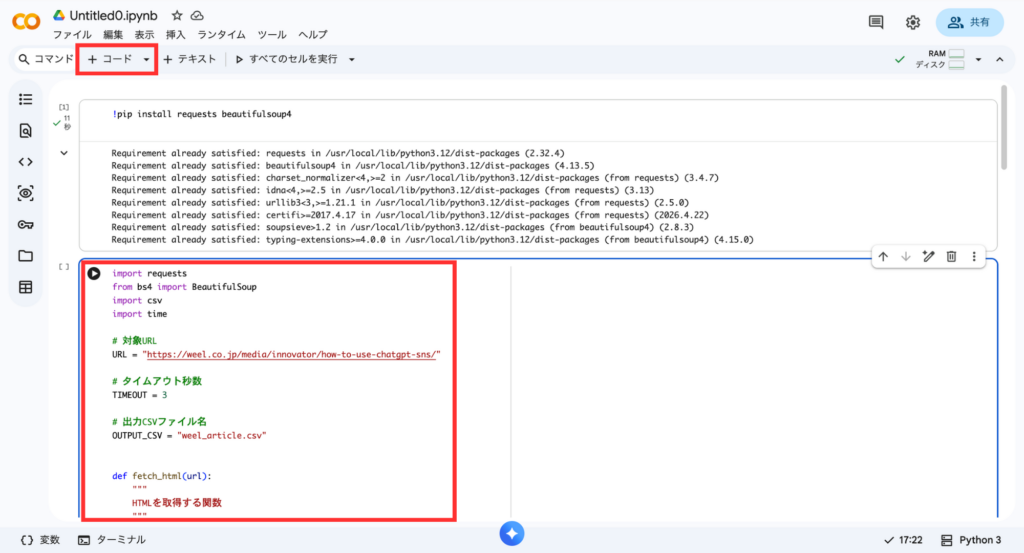Click the import csv line

click(137, 300)
